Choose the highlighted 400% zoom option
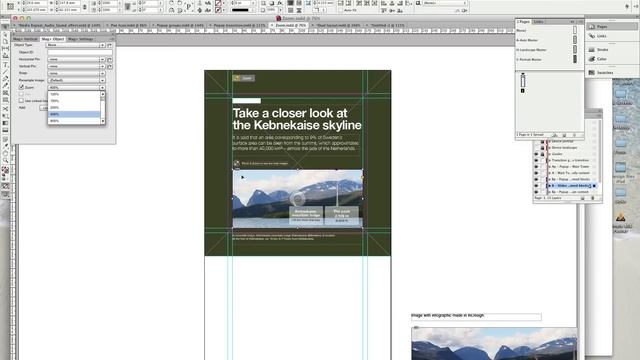 tap(74, 114)
